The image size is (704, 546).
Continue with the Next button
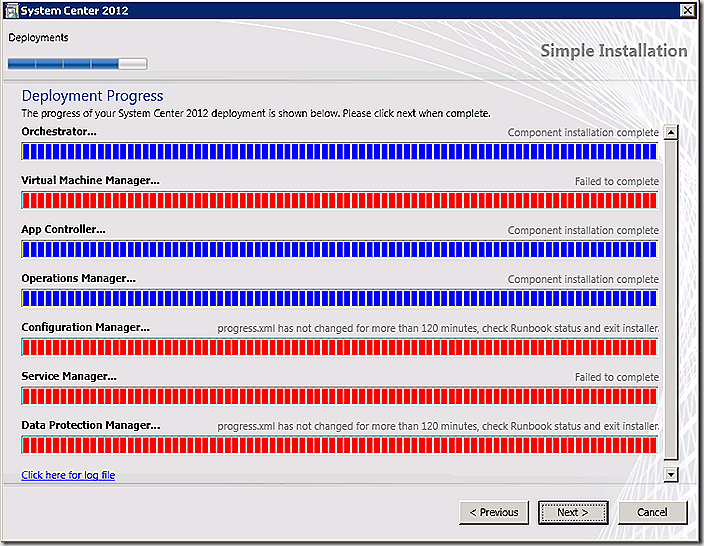click(573, 512)
